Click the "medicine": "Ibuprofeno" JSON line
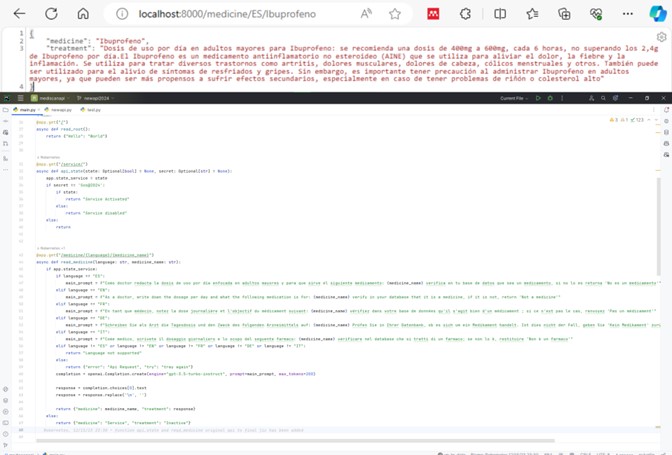Viewport: 672px width, 455px height. click(x=98, y=41)
